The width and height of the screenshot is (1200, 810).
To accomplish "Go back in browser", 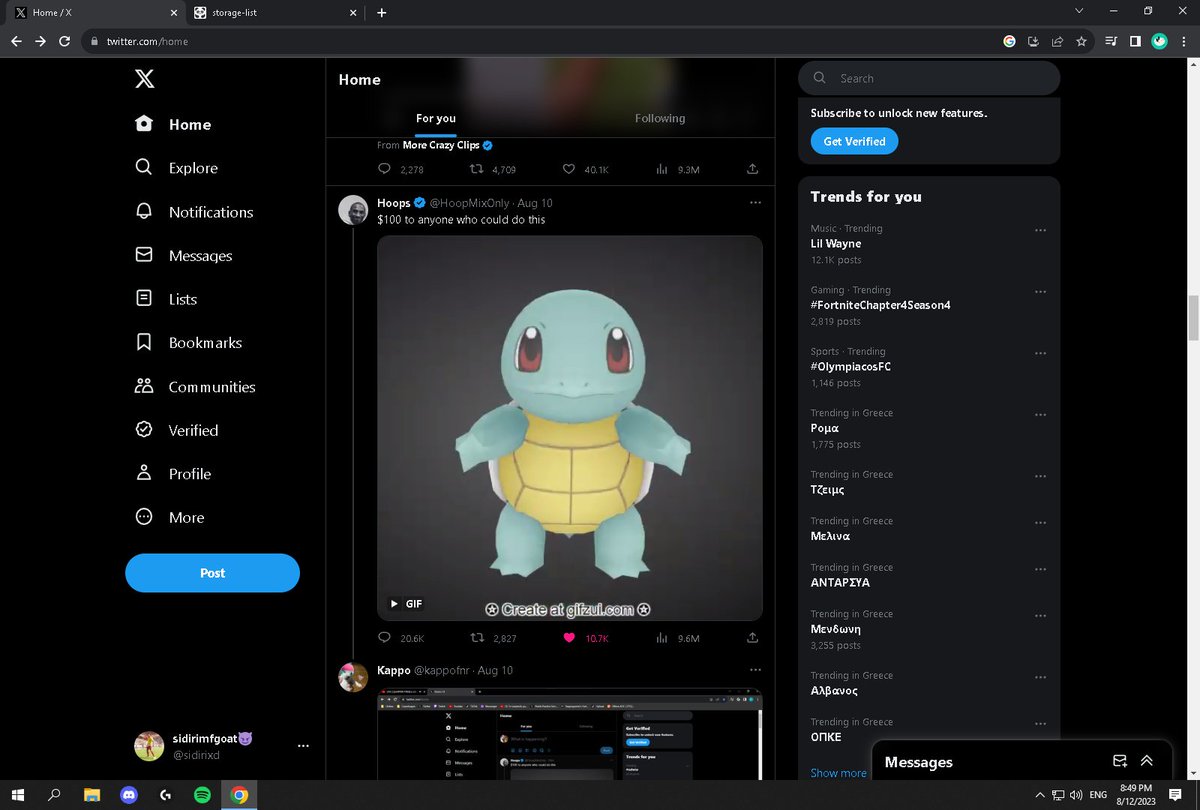I will [x=15, y=41].
